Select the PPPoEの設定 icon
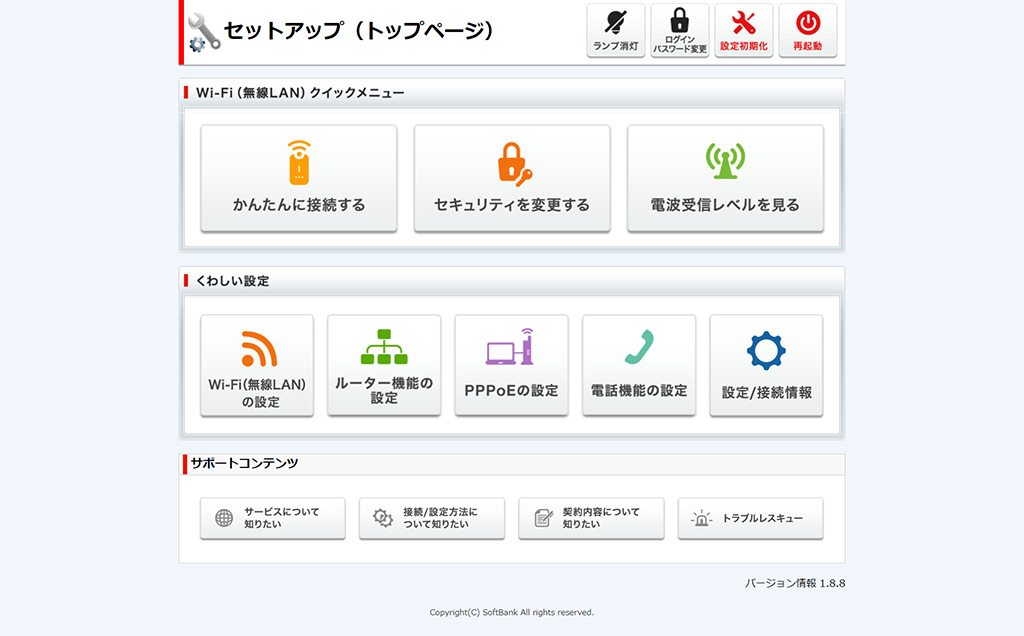Screen dimensions: 1024x636 pos(511,366)
